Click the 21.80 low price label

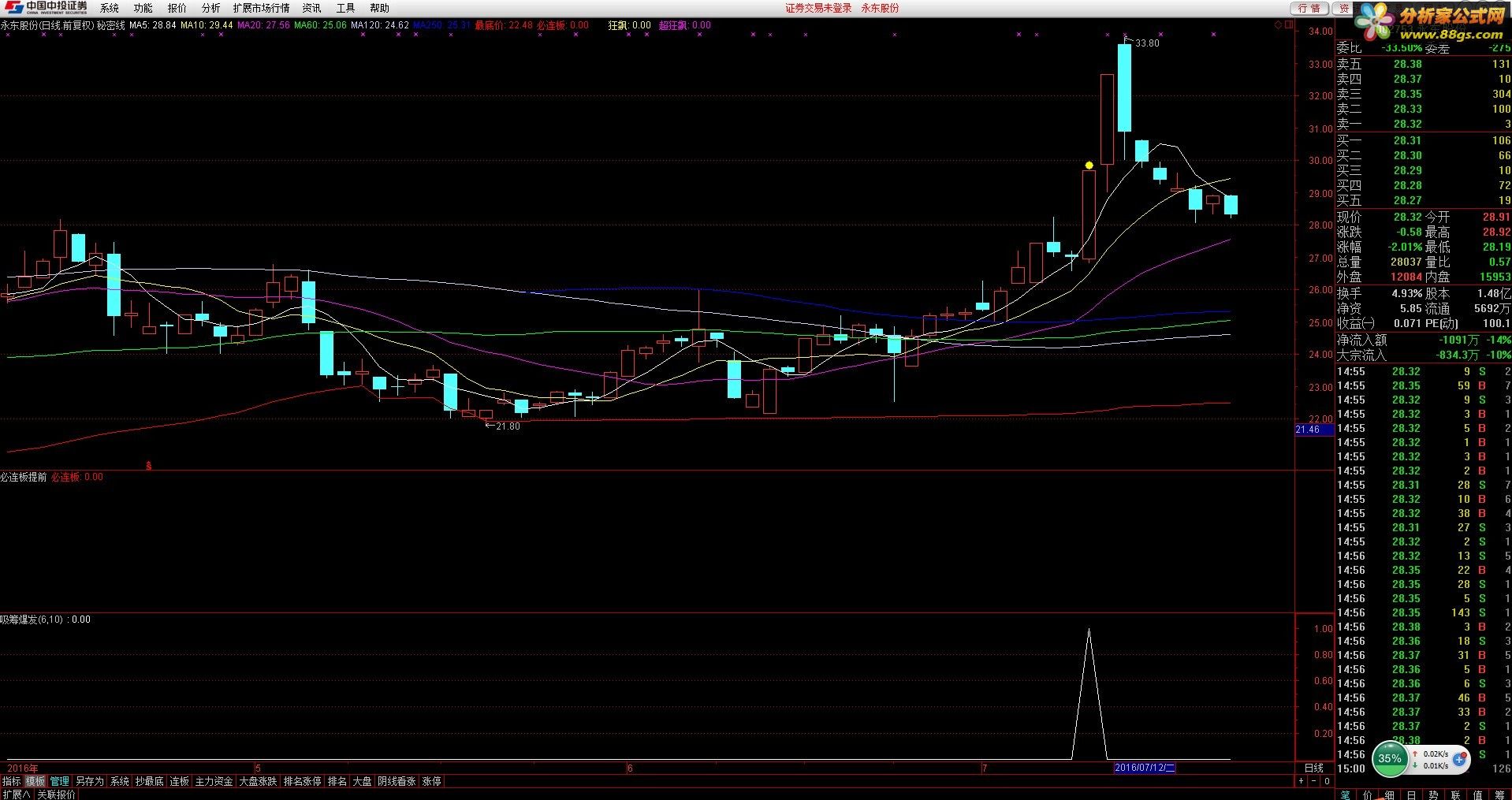coord(508,426)
